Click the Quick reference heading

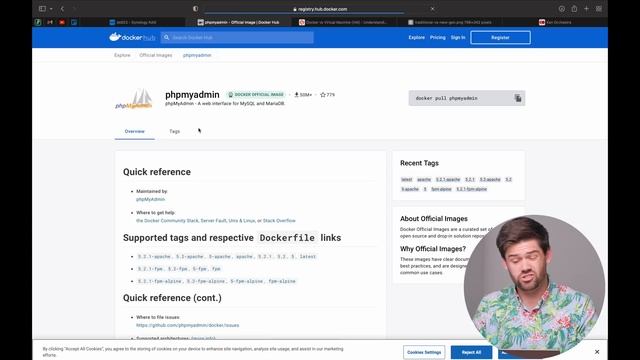pos(157,172)
